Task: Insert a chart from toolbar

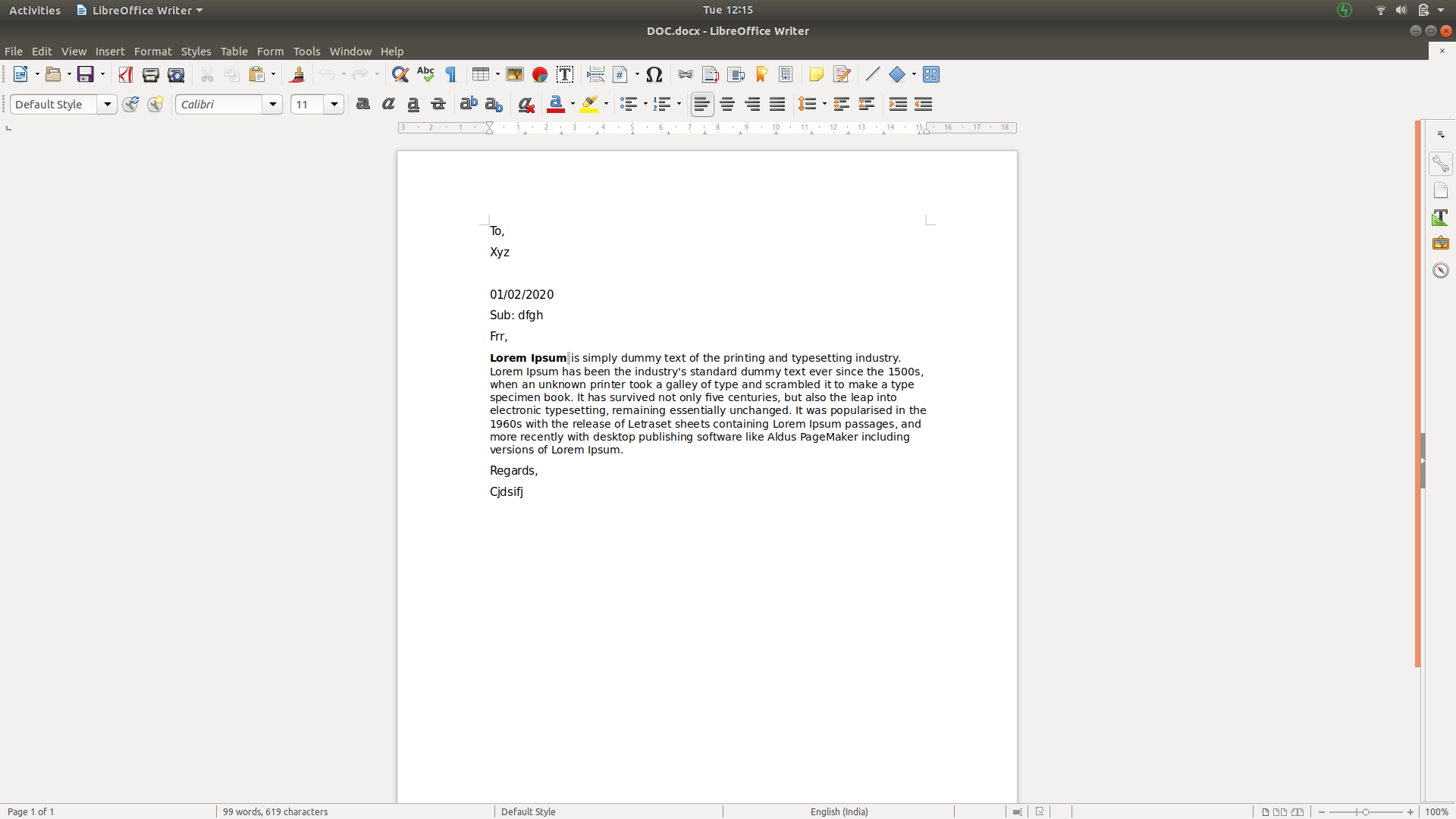Action: pos(540,74)
